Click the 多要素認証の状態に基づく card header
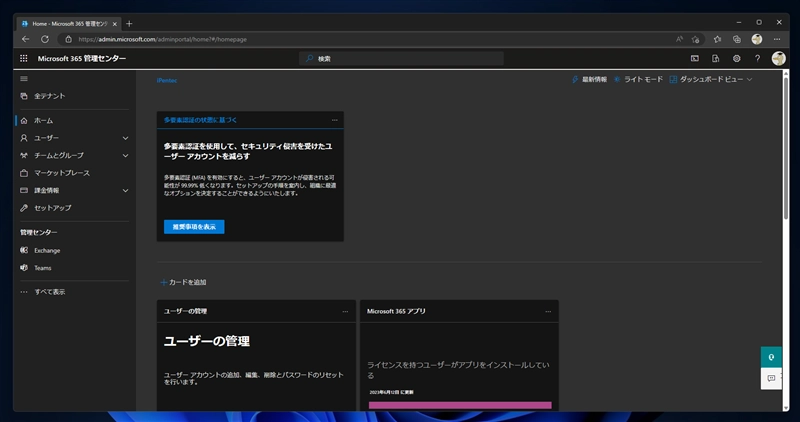The width and height of the screenshot is (800, 422). click(201, 120)
